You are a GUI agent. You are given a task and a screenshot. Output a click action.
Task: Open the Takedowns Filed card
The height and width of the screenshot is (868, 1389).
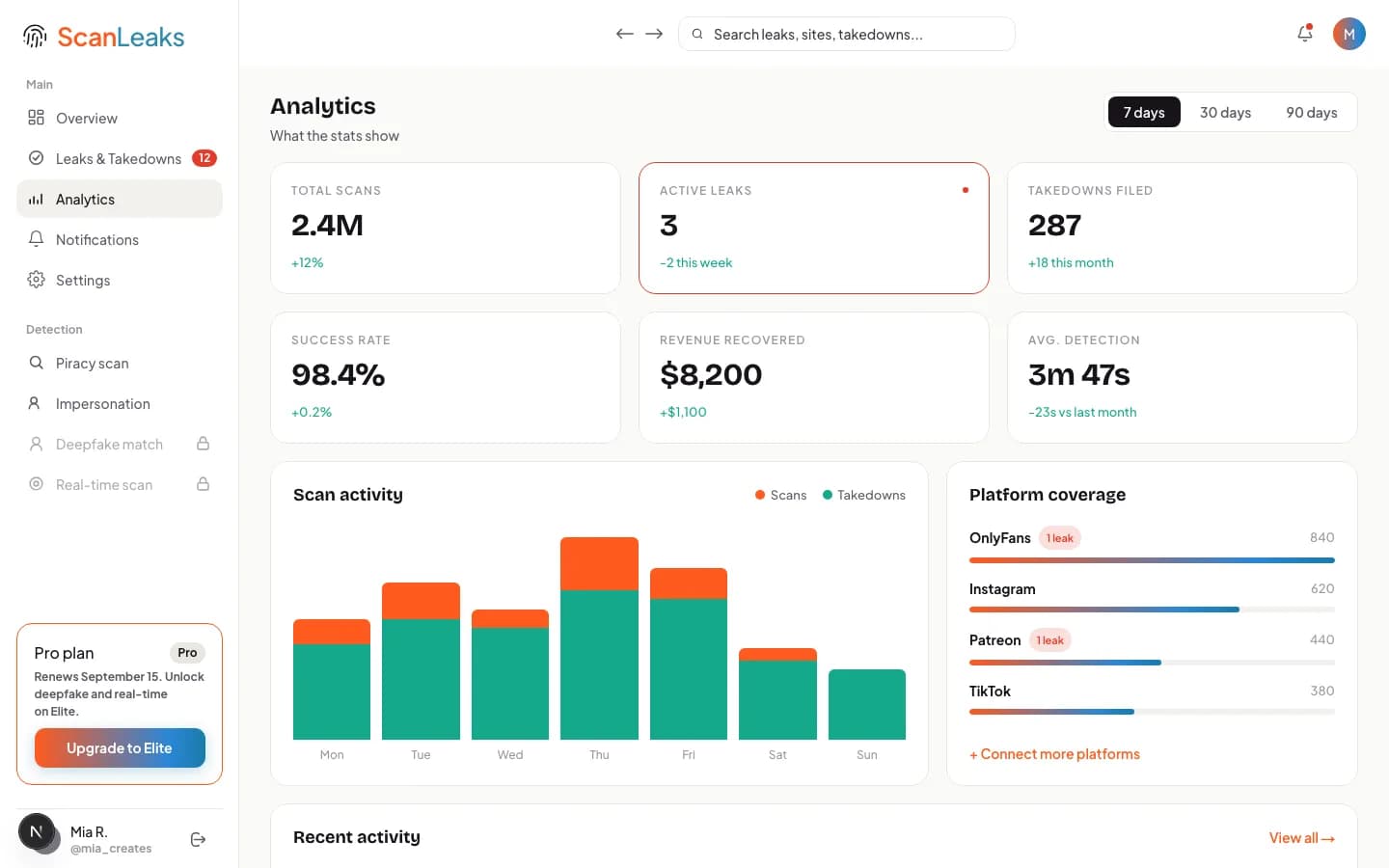1183,228
